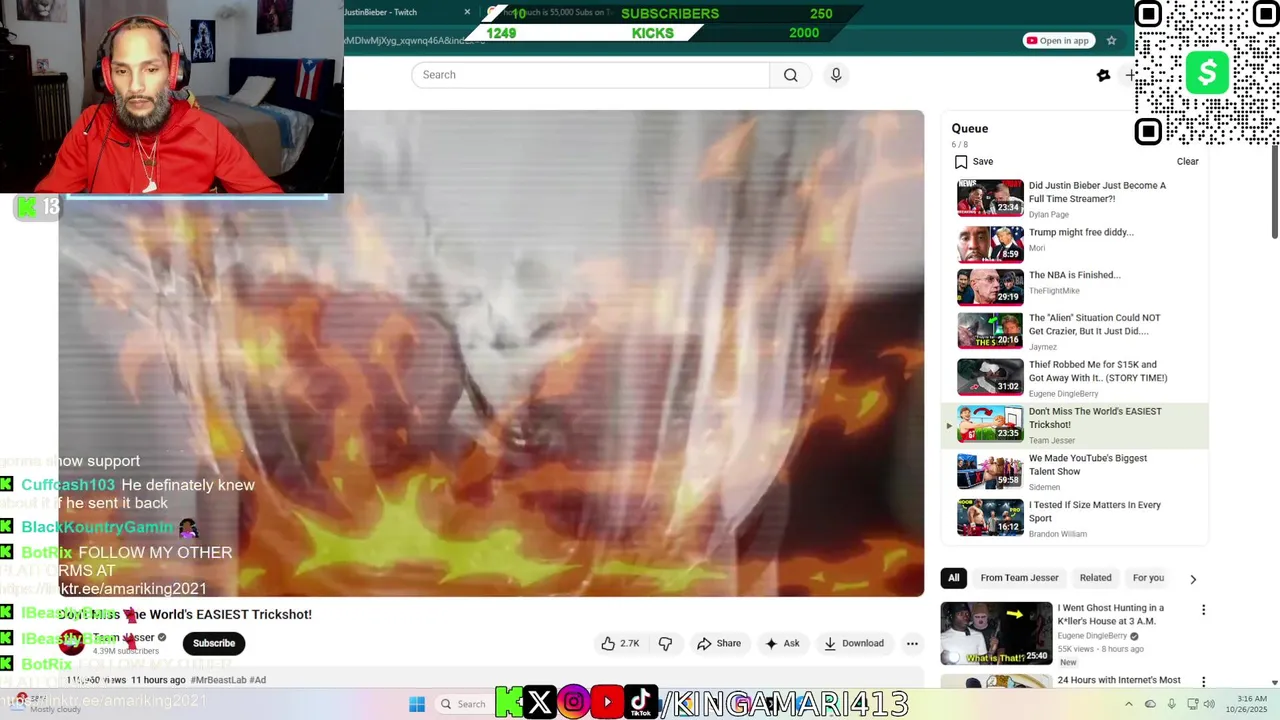Viewport: 1280px width, 720px height.
Task: Click the Ask button under the video
Action: pos(782,643)
